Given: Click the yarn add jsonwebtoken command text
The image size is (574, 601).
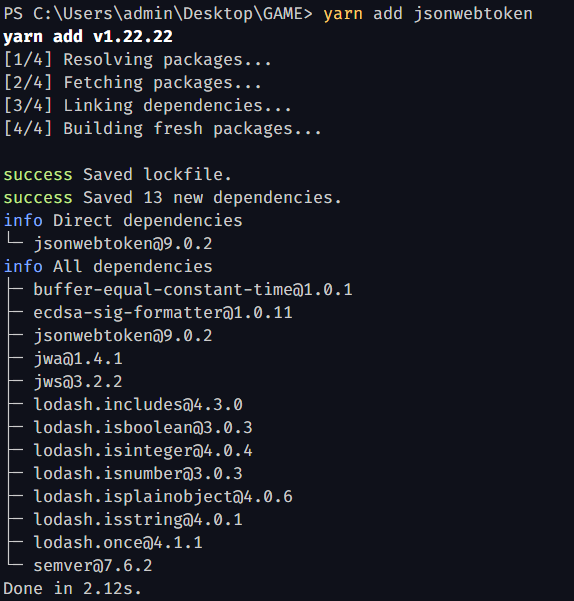Looking at the screenshot, I should pos(428,14).
